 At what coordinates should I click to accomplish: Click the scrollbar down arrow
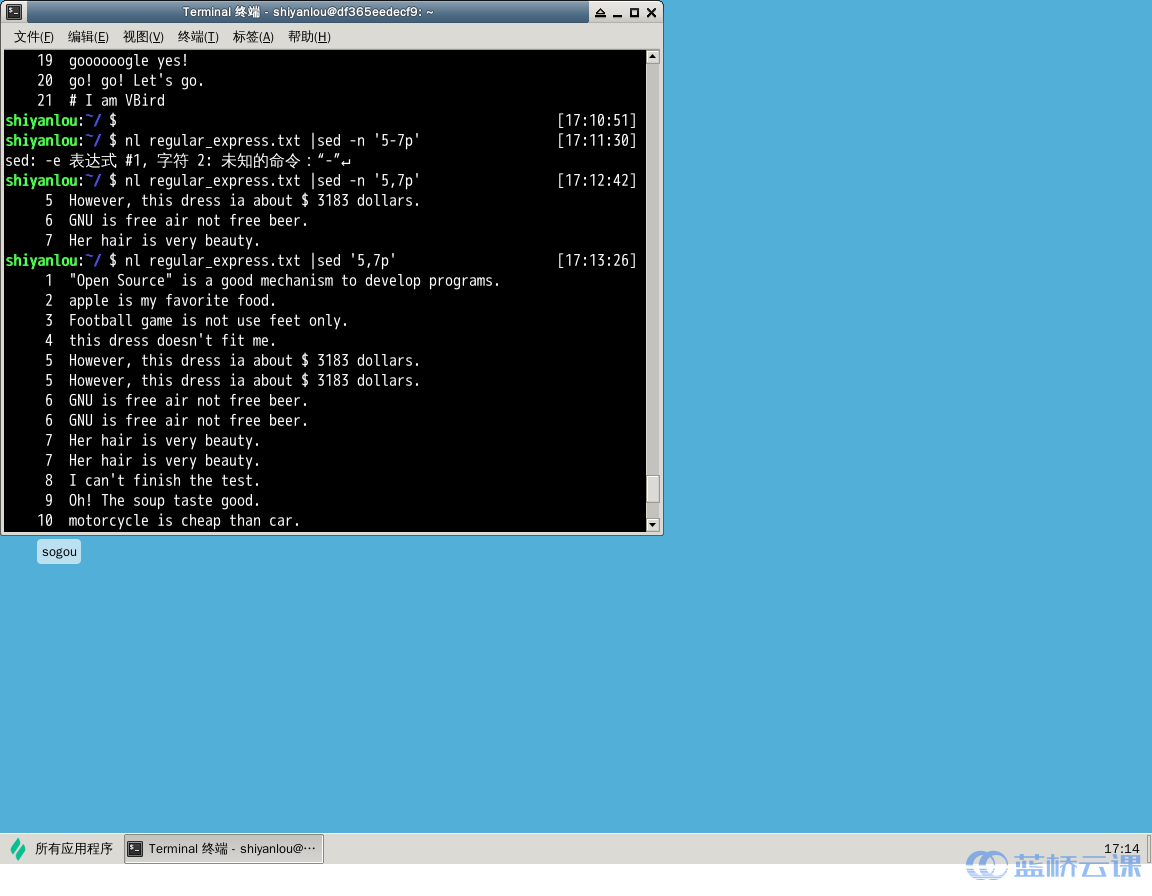pyautogui.click(x=652, y=524)
